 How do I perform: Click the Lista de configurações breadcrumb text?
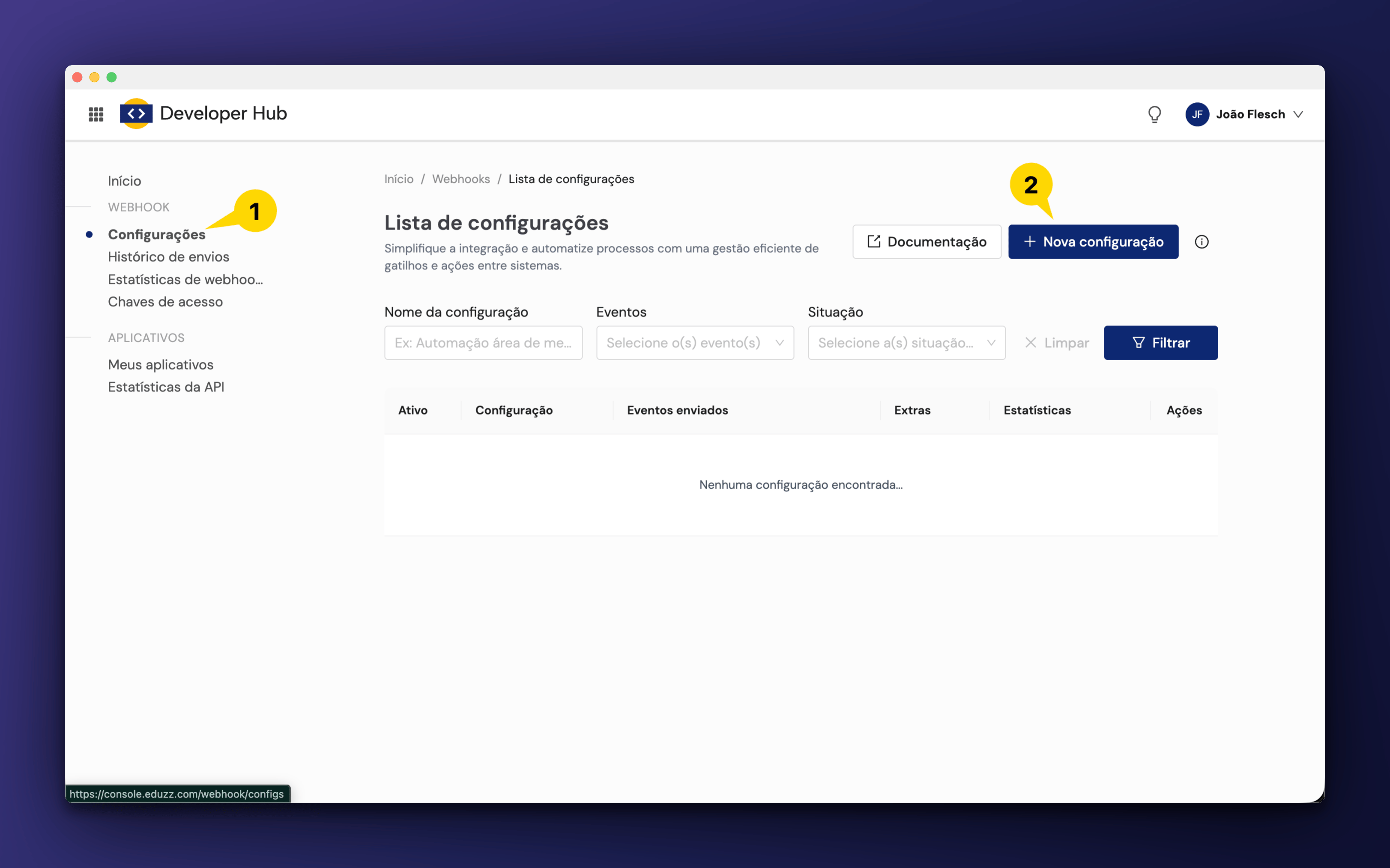tap(571, 179)
